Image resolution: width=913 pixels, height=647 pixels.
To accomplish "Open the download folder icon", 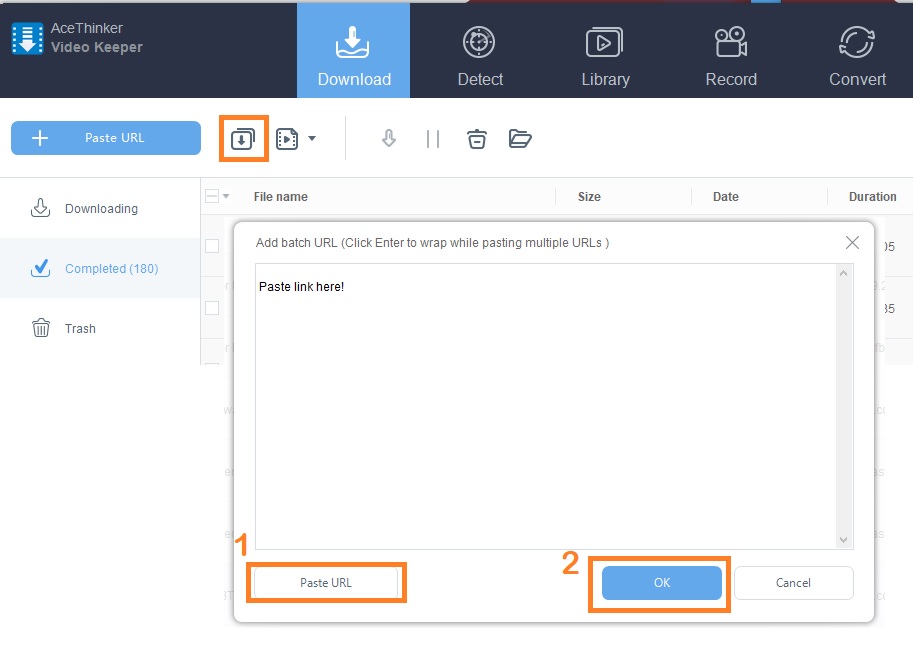I will (x=520, y=138).
